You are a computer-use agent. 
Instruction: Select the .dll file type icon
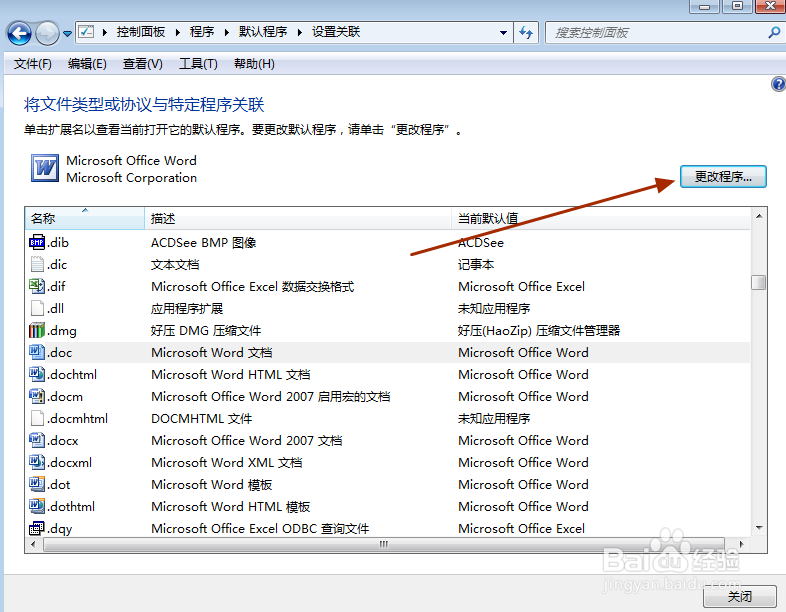[37, 308]
